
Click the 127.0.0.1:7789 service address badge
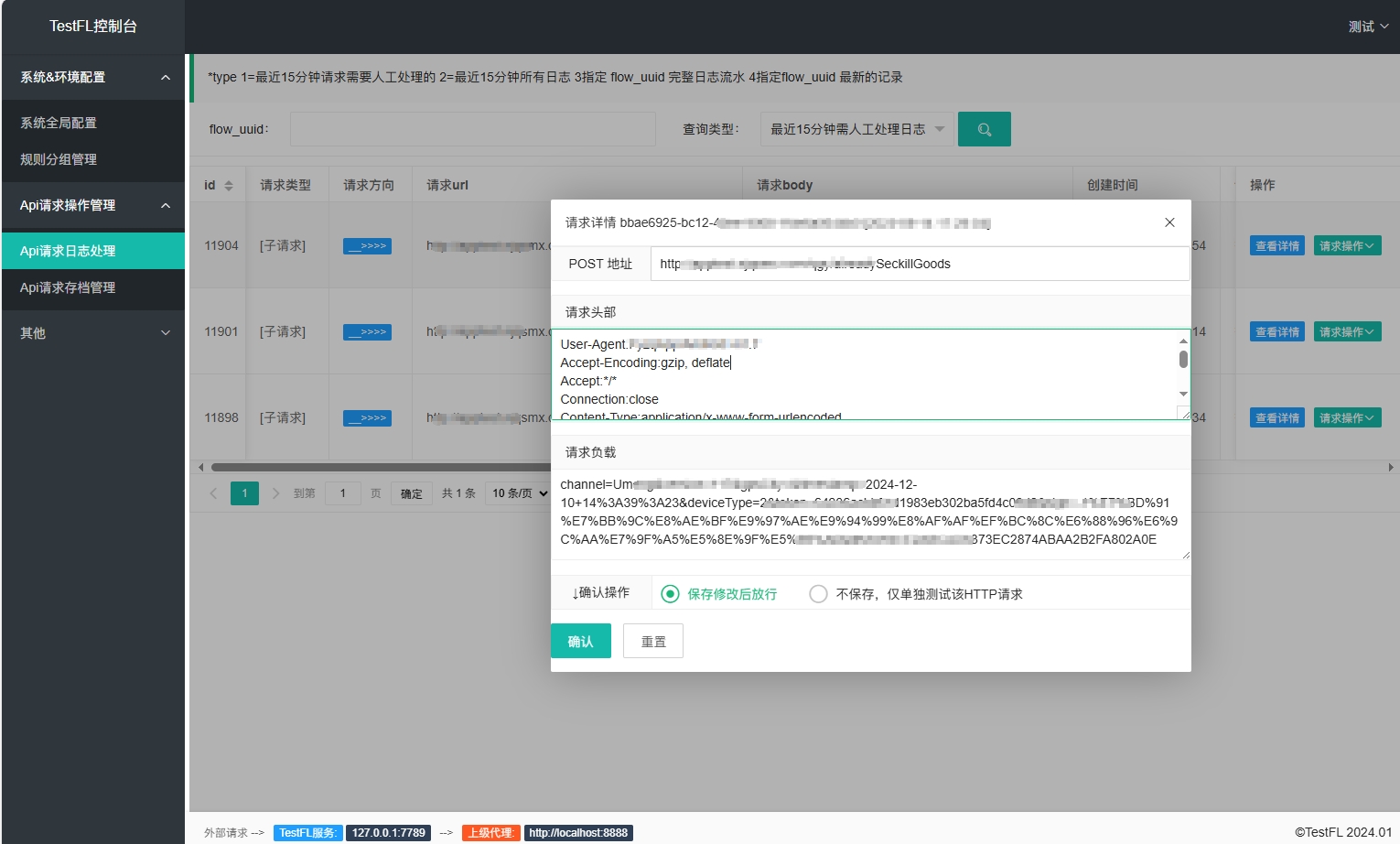(389, 833)
